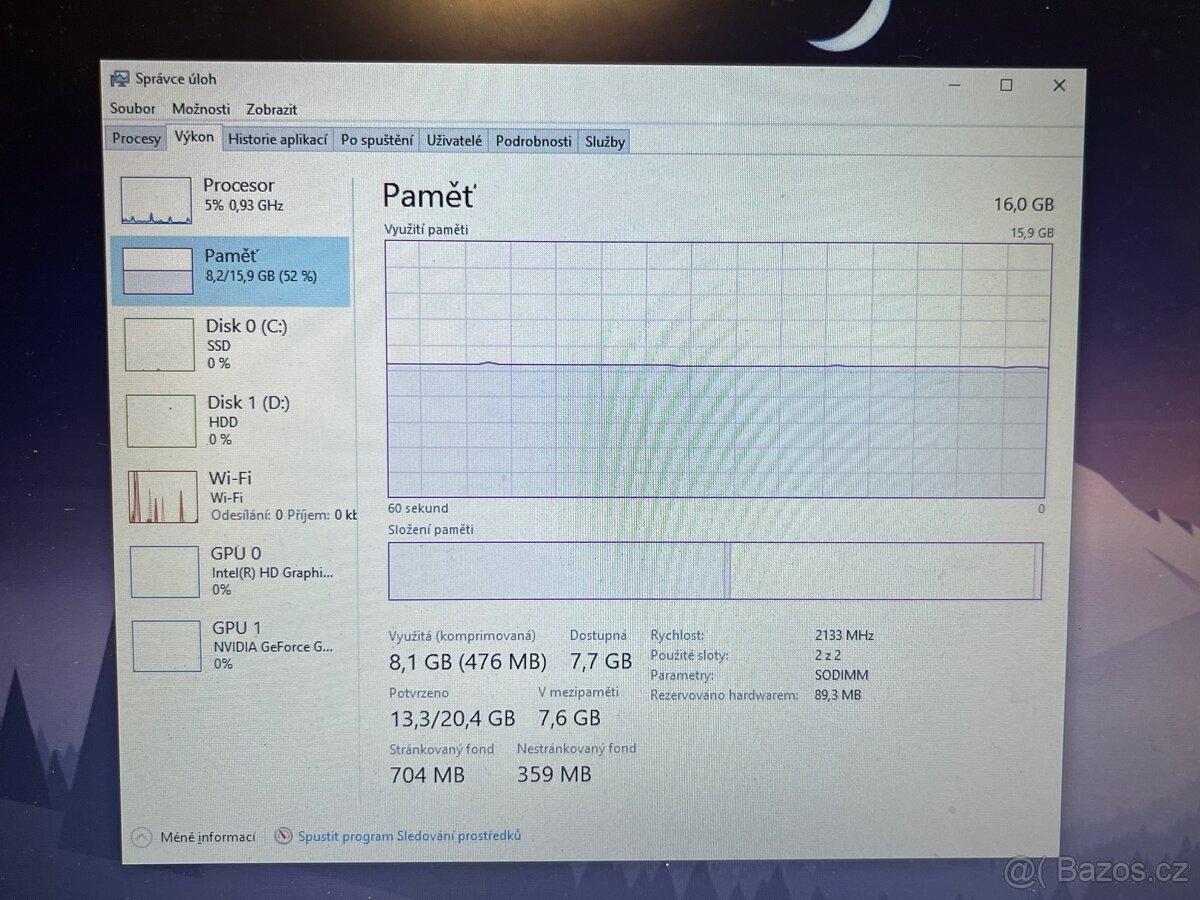Select the Wi-Fi network graph

pyautogui.click(x=230, y=495)
